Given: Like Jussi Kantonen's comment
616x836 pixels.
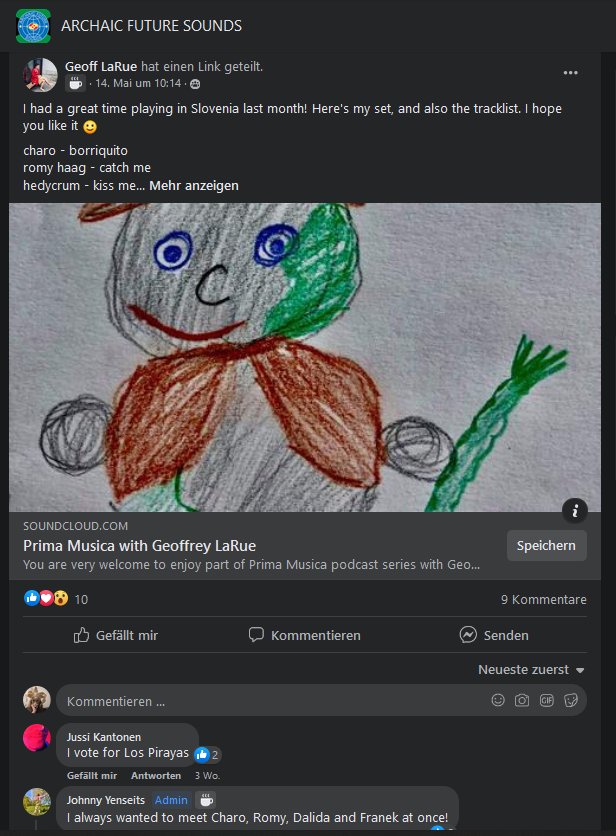Looking at the screenshot, I should pos(92,776).
